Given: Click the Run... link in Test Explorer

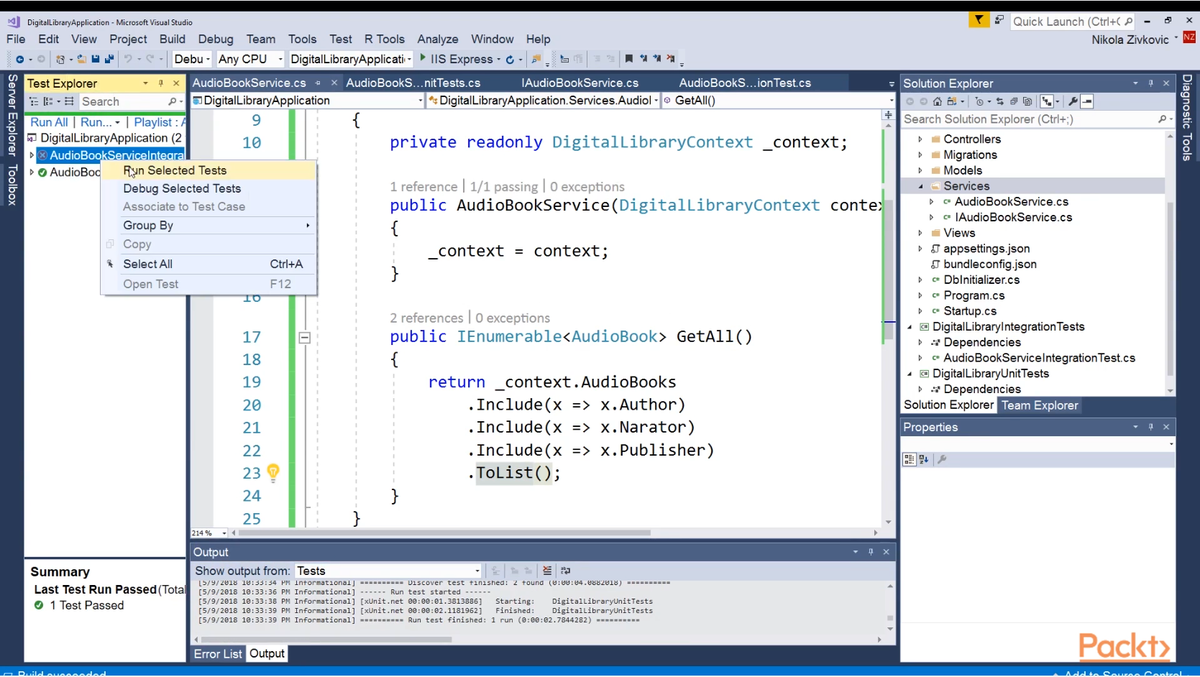Looking at the screenshot, I should coord(97,122).
